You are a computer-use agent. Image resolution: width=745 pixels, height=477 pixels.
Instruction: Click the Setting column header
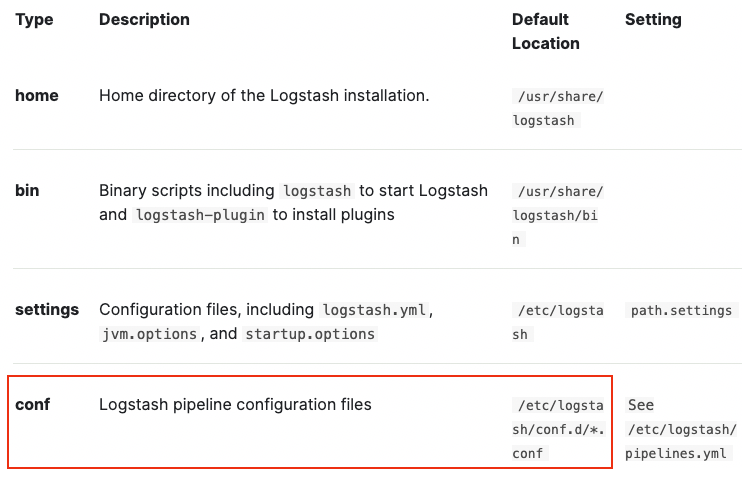coord(653,19)
